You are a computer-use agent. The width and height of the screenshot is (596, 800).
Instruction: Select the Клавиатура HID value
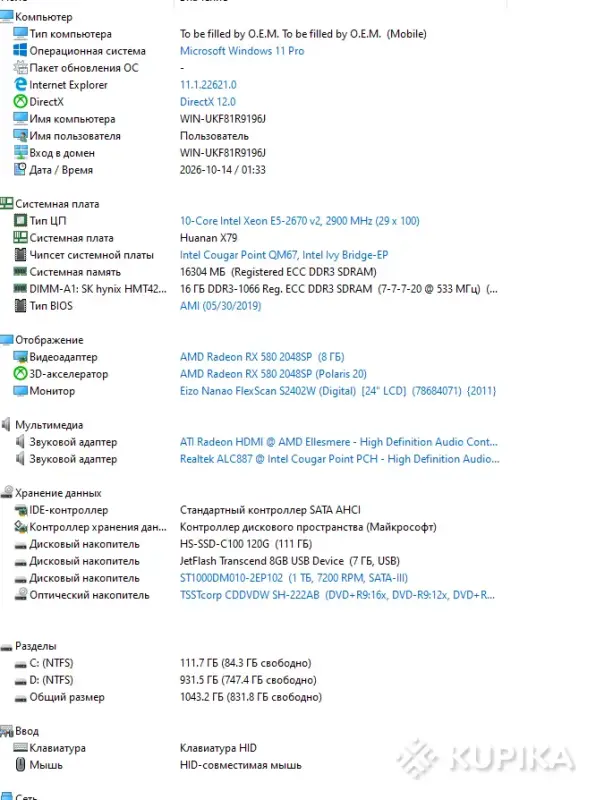(218, 747)
